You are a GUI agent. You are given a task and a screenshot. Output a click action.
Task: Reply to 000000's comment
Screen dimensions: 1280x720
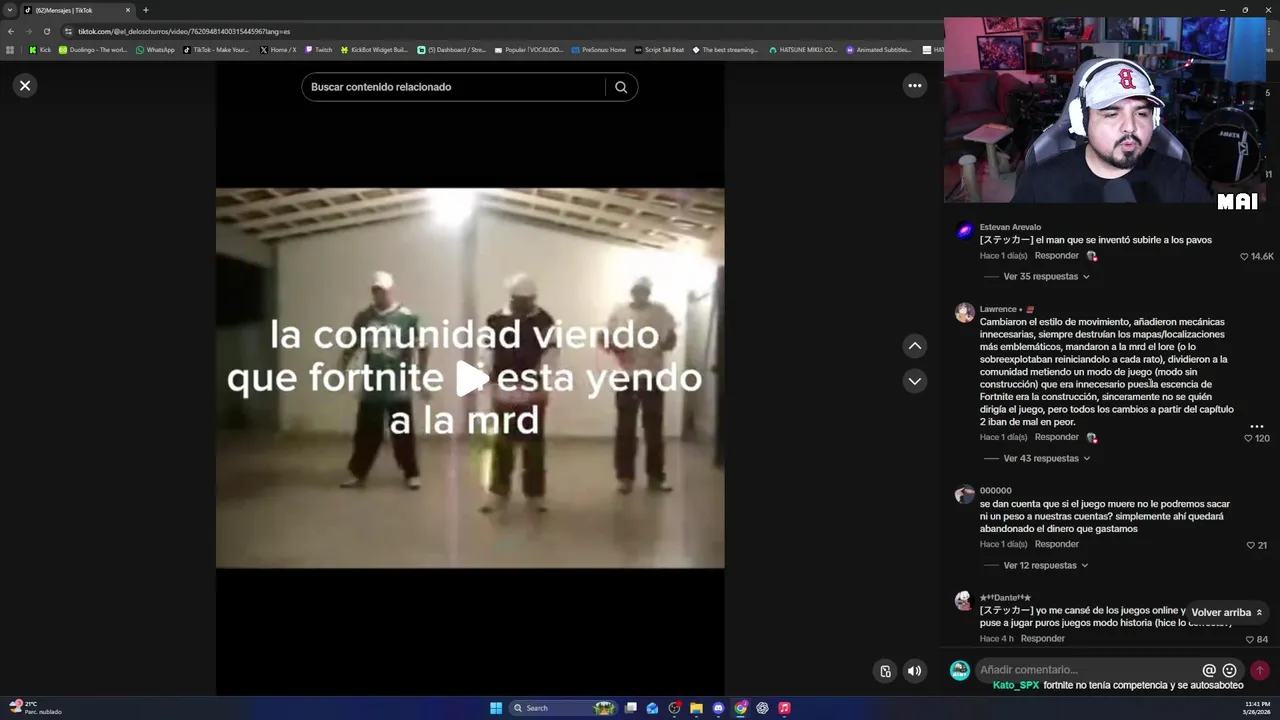pyautogui.click(x=1056, y=544)
